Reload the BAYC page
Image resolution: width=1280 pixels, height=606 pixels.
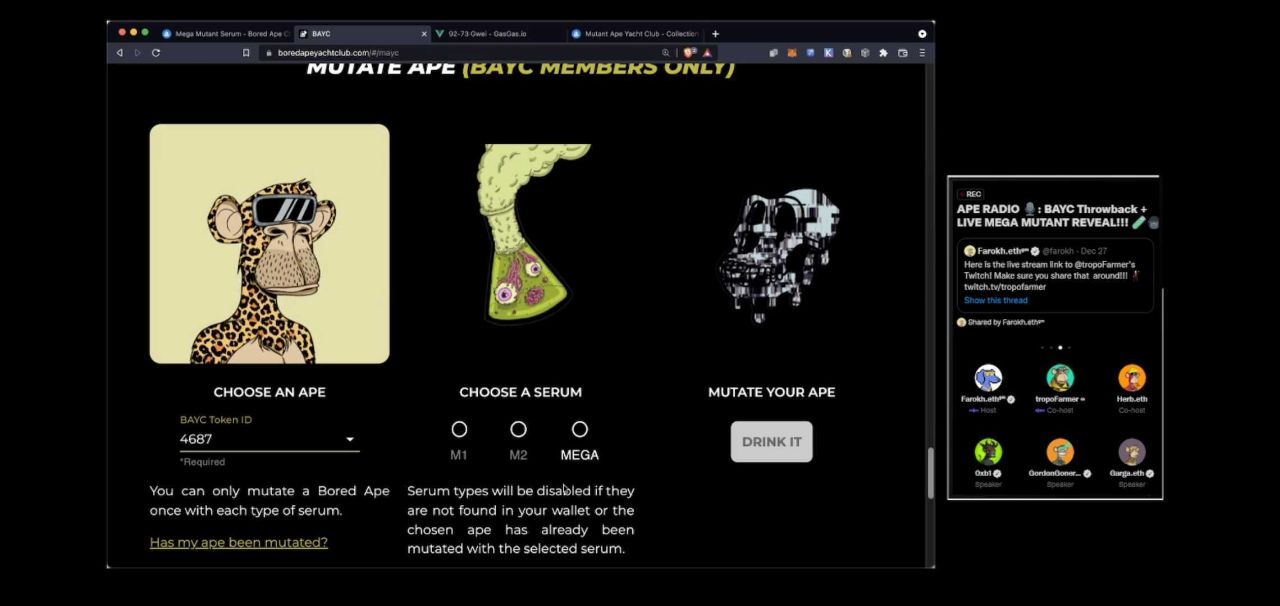[156, 52]
